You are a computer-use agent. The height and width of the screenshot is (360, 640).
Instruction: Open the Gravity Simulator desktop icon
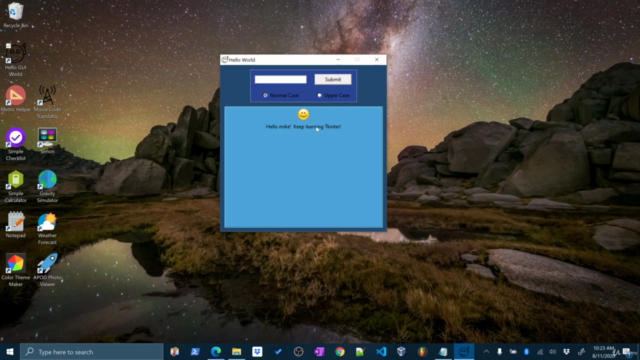[x=47, y=186]
